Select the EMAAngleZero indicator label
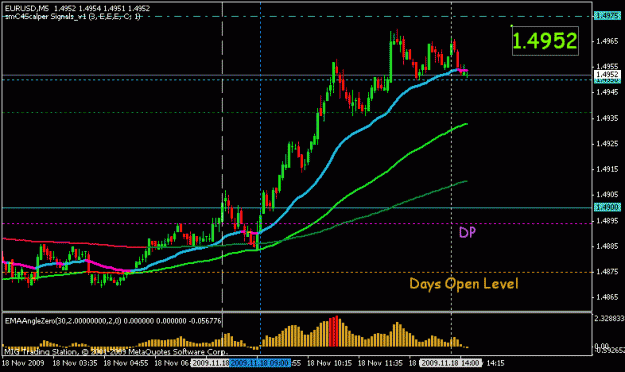Viewport: 625px width, 372px height. [x=113, y=321]
